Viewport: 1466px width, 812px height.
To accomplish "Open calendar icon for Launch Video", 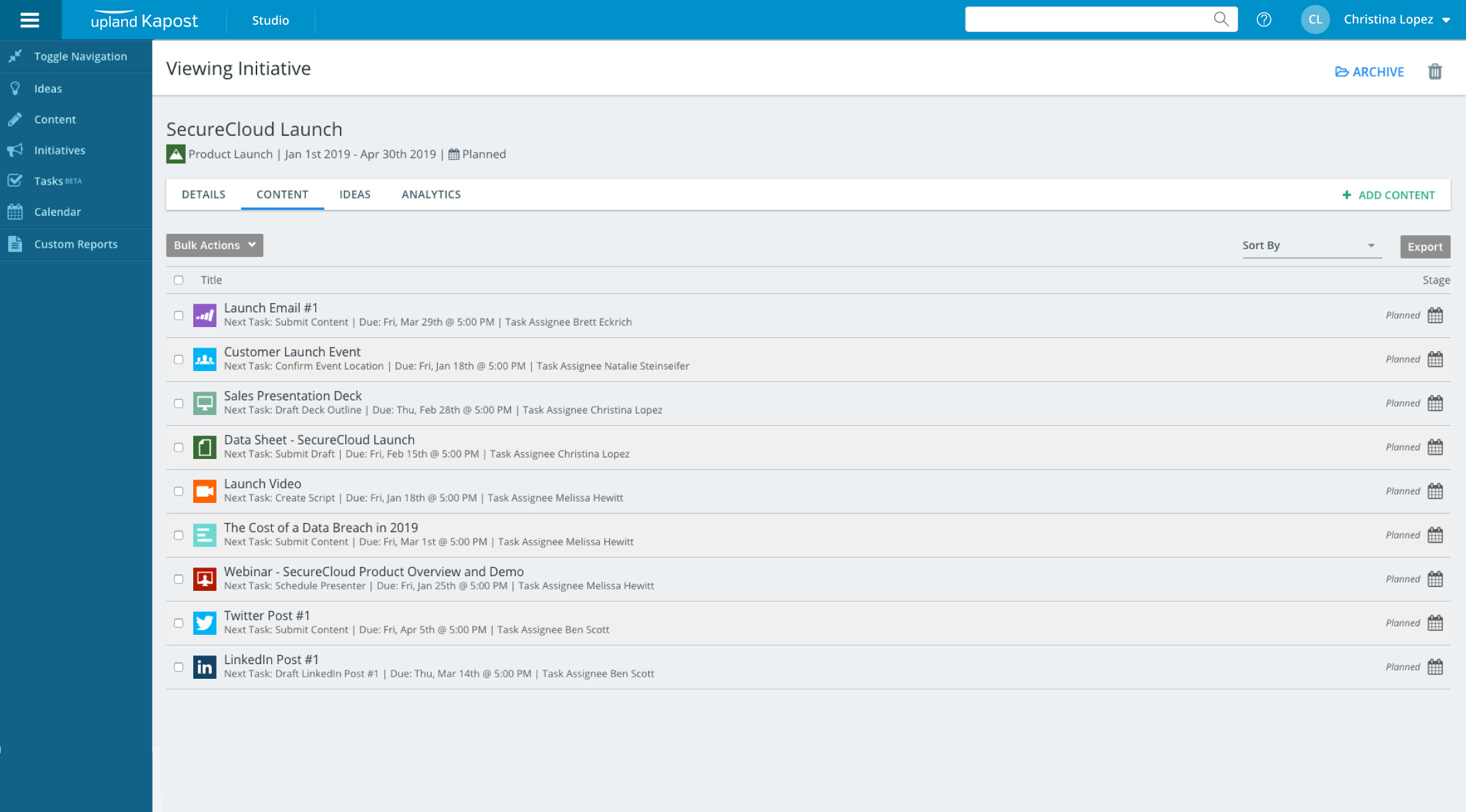I will pos(1435,491).
